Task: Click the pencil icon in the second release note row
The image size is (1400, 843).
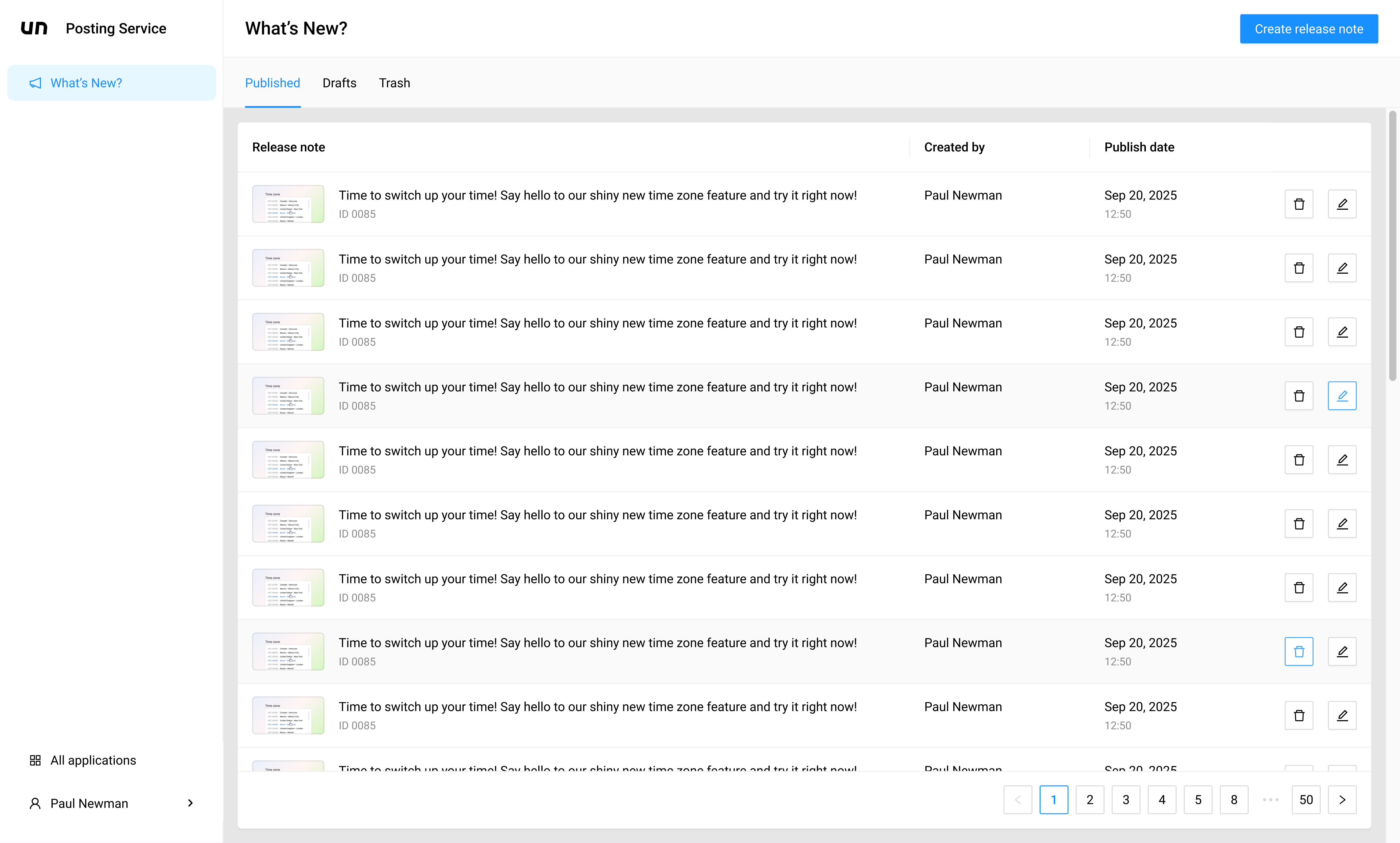Action: [x=1342, y=268]
